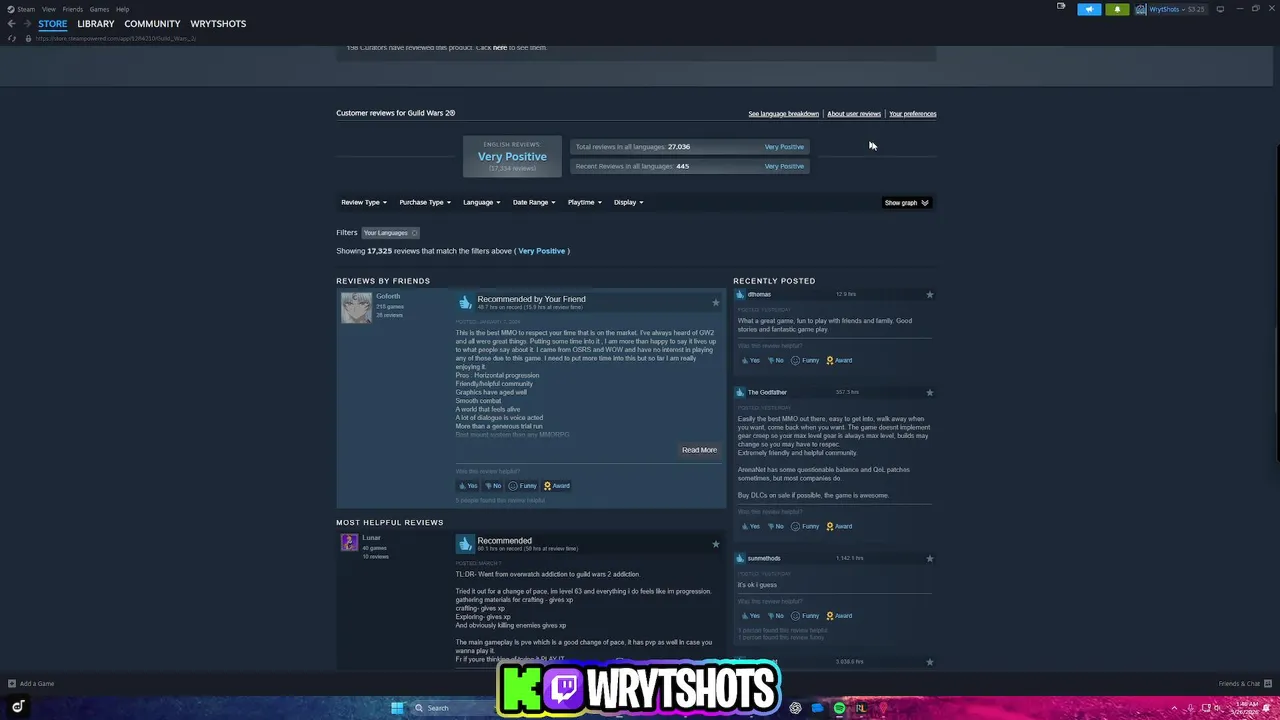Open Lunar's avatar in Most Helpful Reviews
The width and height of the screenshot is (1280, 720).
click(349, 543)
